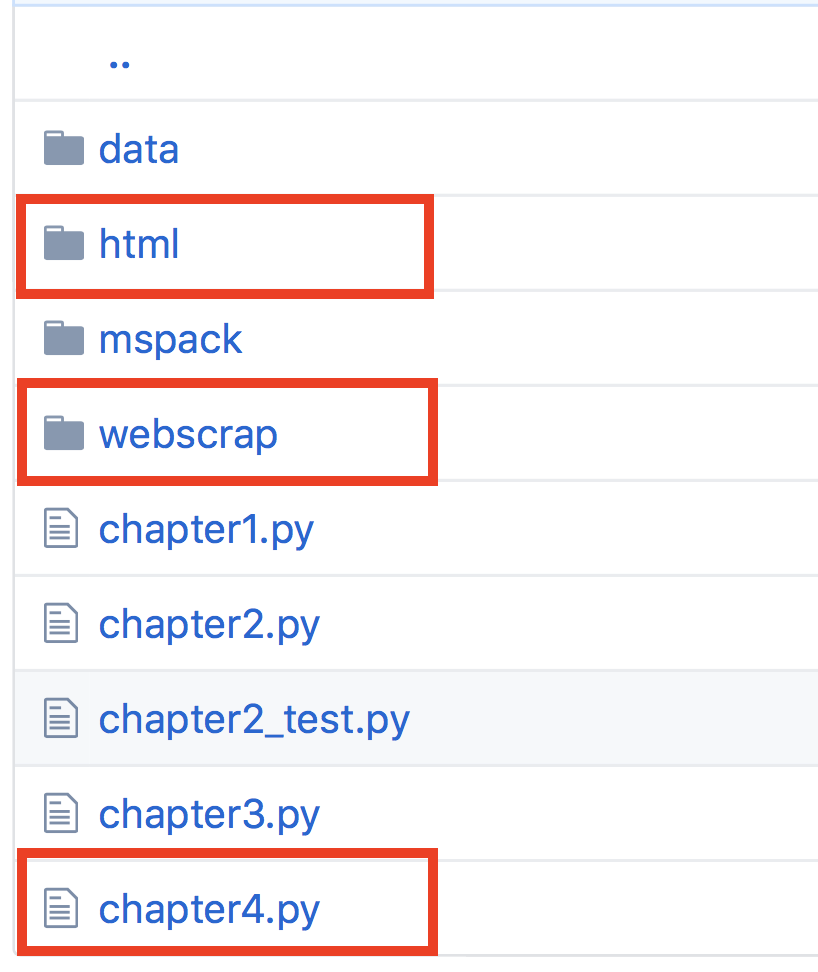Viewport: 818px width, 972px height.
Task: Click the file icon beside chapter2.py
Action: pos(61,623)
